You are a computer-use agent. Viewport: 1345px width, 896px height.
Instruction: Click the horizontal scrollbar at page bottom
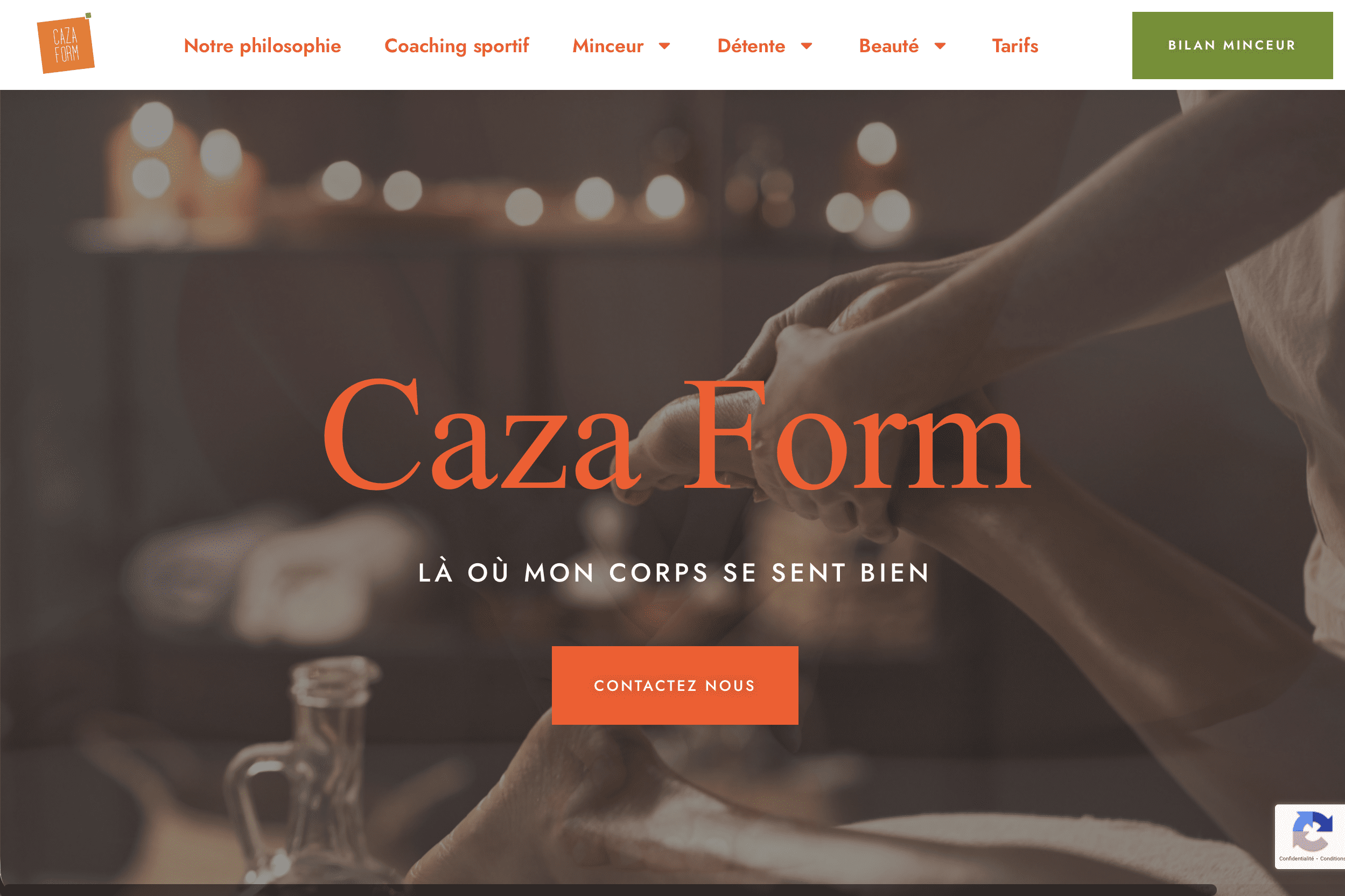(x=608, y=890)
